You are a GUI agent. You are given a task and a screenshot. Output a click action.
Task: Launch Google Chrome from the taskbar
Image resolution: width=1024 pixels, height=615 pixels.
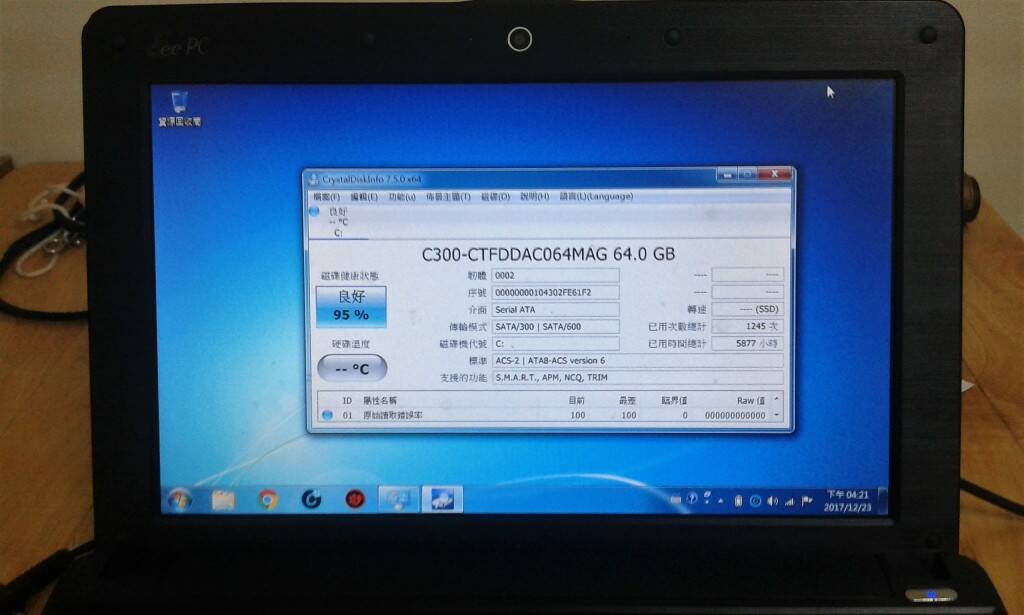click(267, 500)
